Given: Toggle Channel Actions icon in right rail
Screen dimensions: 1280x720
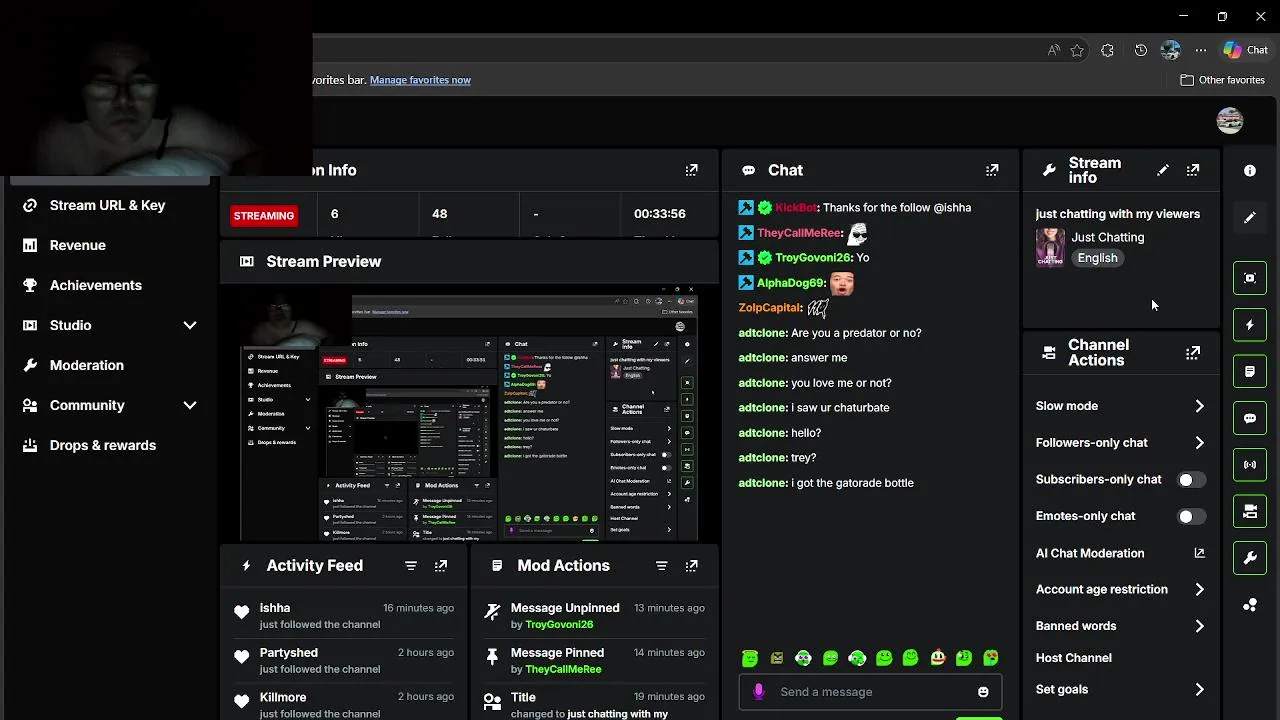Looking at the screenshot, I should 1250,511.
